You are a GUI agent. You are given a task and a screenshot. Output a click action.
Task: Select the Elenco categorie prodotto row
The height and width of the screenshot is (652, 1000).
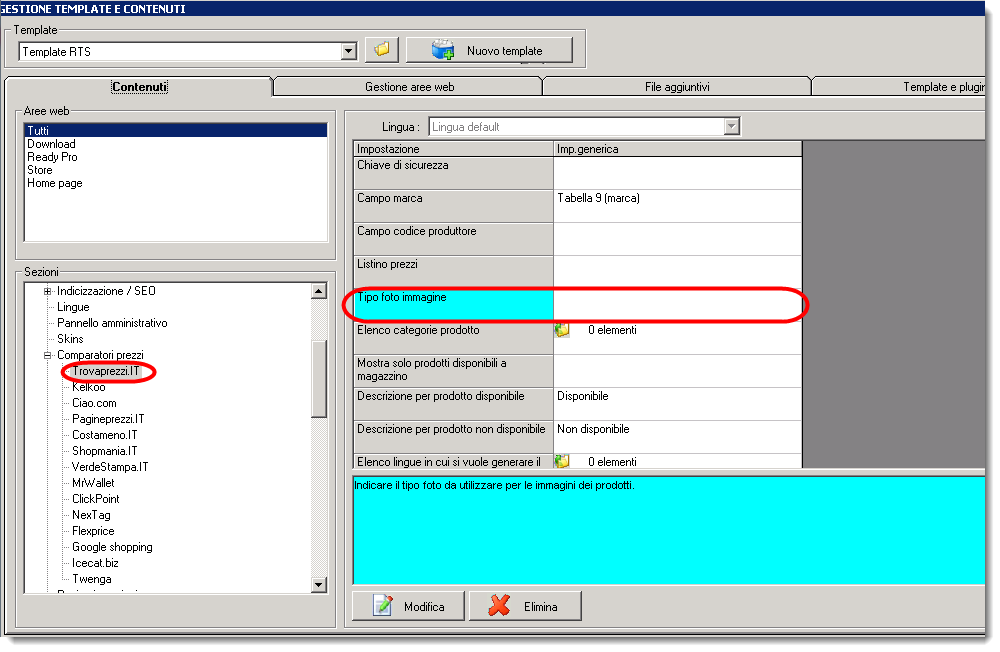coord(577,338)
